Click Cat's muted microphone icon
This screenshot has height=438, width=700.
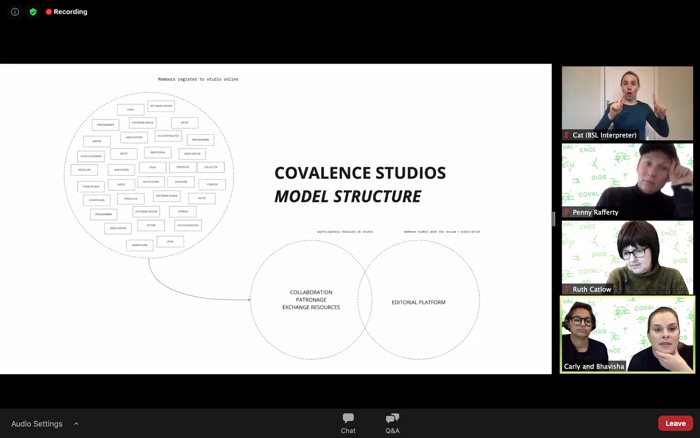(567, 135)
